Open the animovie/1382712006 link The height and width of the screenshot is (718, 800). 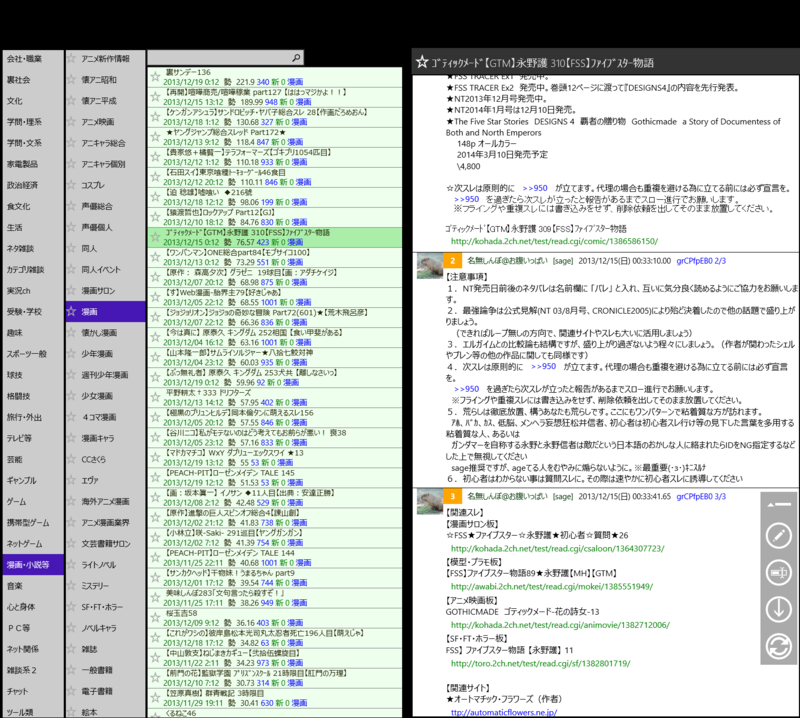(560, 625)
